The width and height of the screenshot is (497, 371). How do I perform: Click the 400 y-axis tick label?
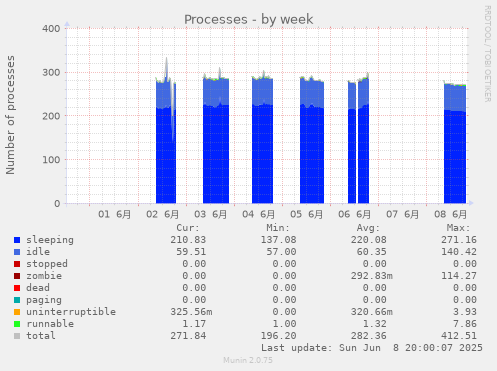click(51, 29)
